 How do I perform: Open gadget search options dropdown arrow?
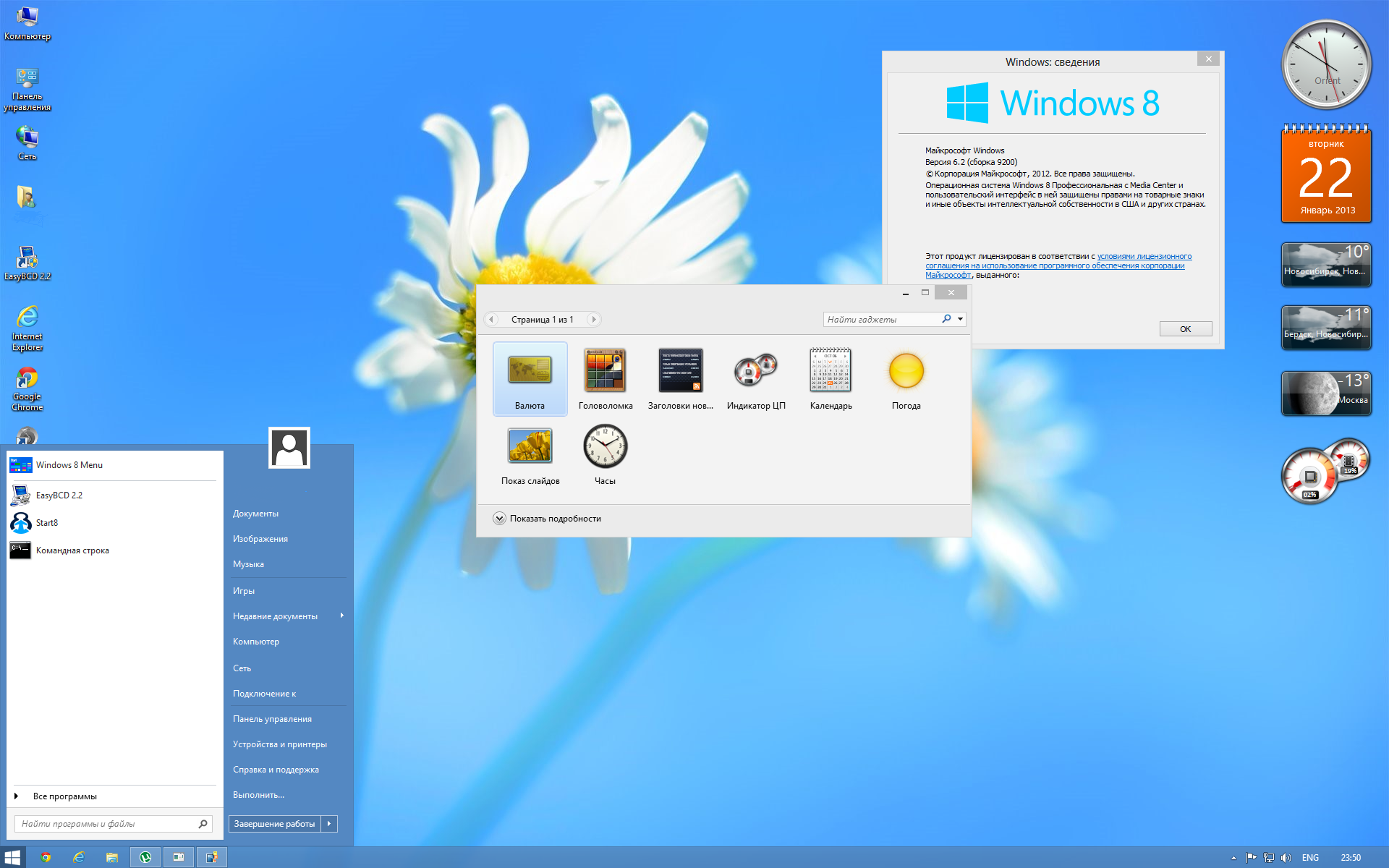pyautogui.click(x=960, y=319)
